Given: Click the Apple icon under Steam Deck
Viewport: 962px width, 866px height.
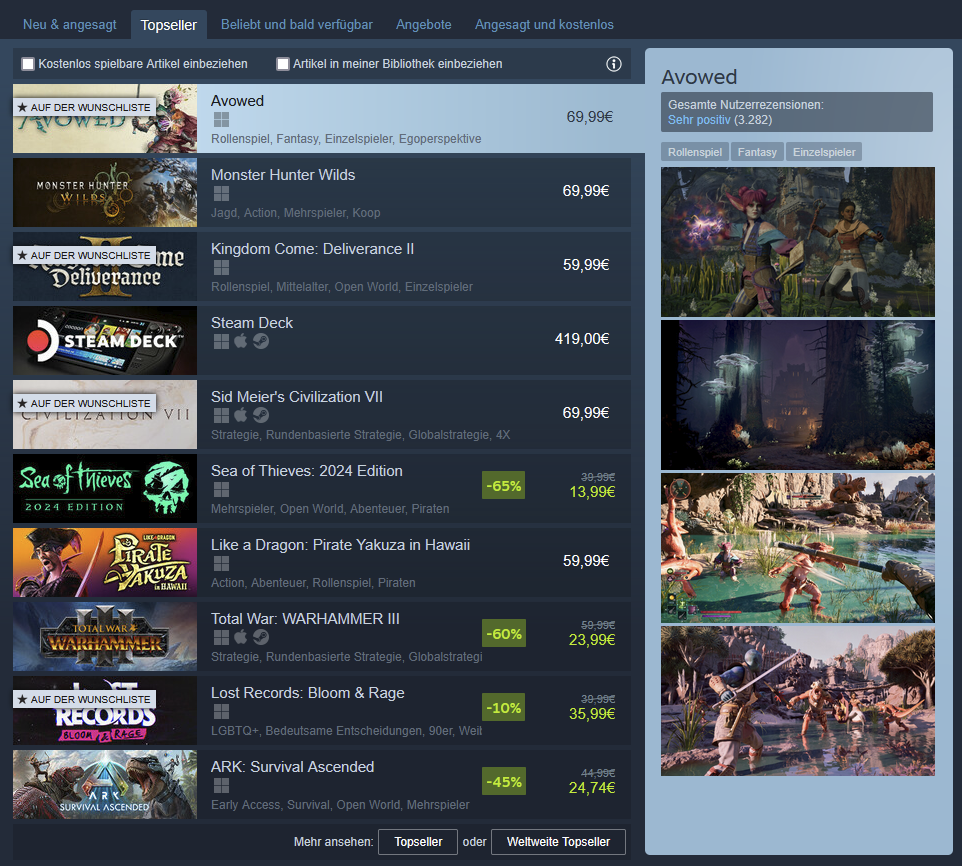Looking at the screenshot, I should click(240, 341).
